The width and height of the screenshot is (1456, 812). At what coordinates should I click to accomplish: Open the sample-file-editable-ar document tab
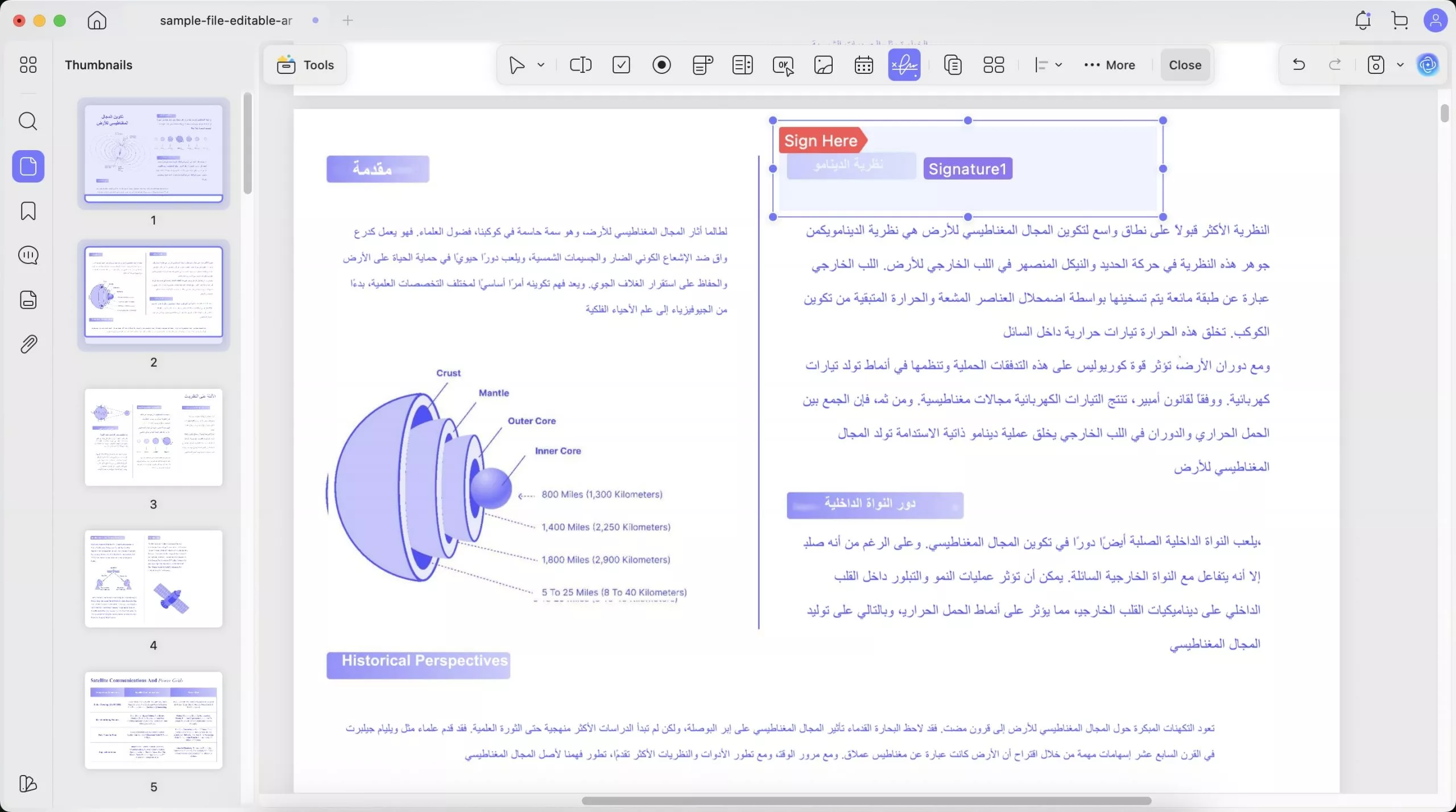point(226,20)
